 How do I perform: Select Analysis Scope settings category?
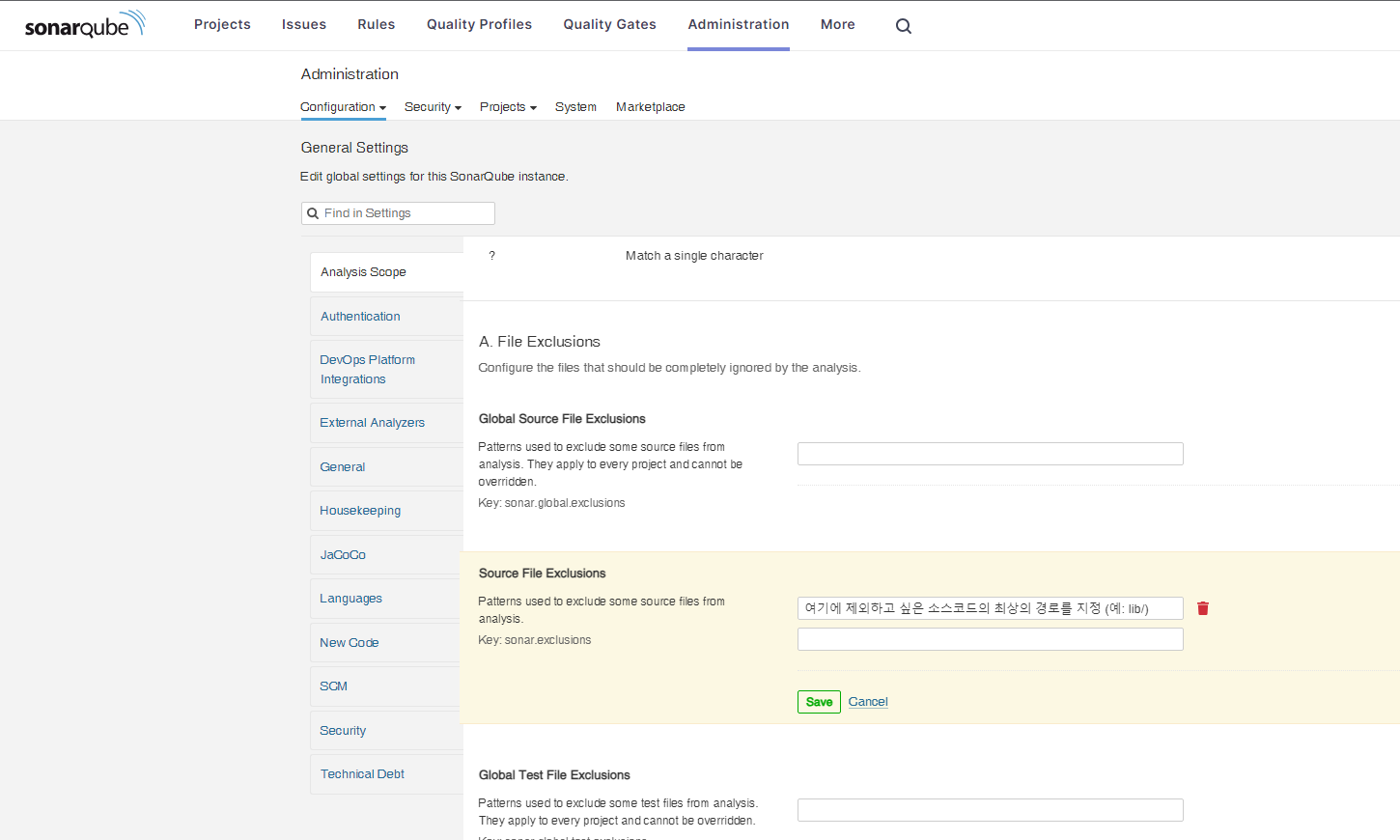point(386,272)
